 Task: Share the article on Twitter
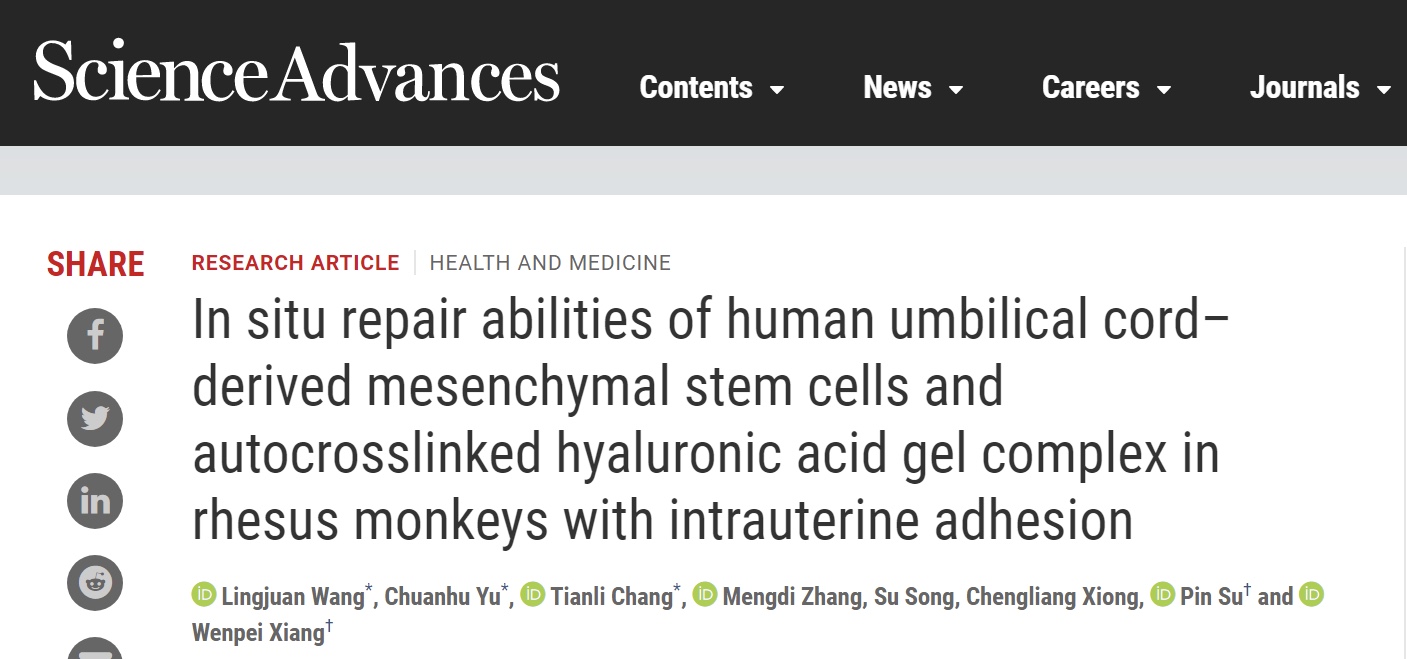pos(95,418)
